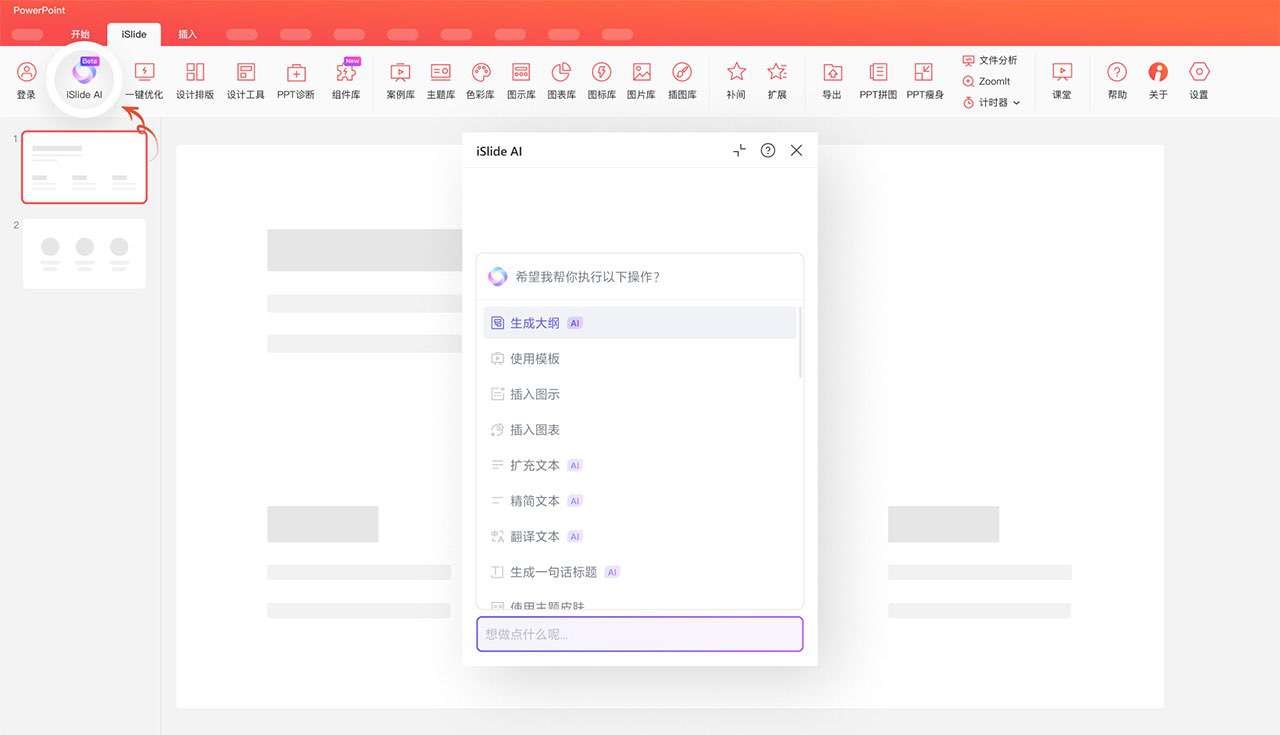
Task: Open 设计工具 design tools
Action: tap(246, 80)
